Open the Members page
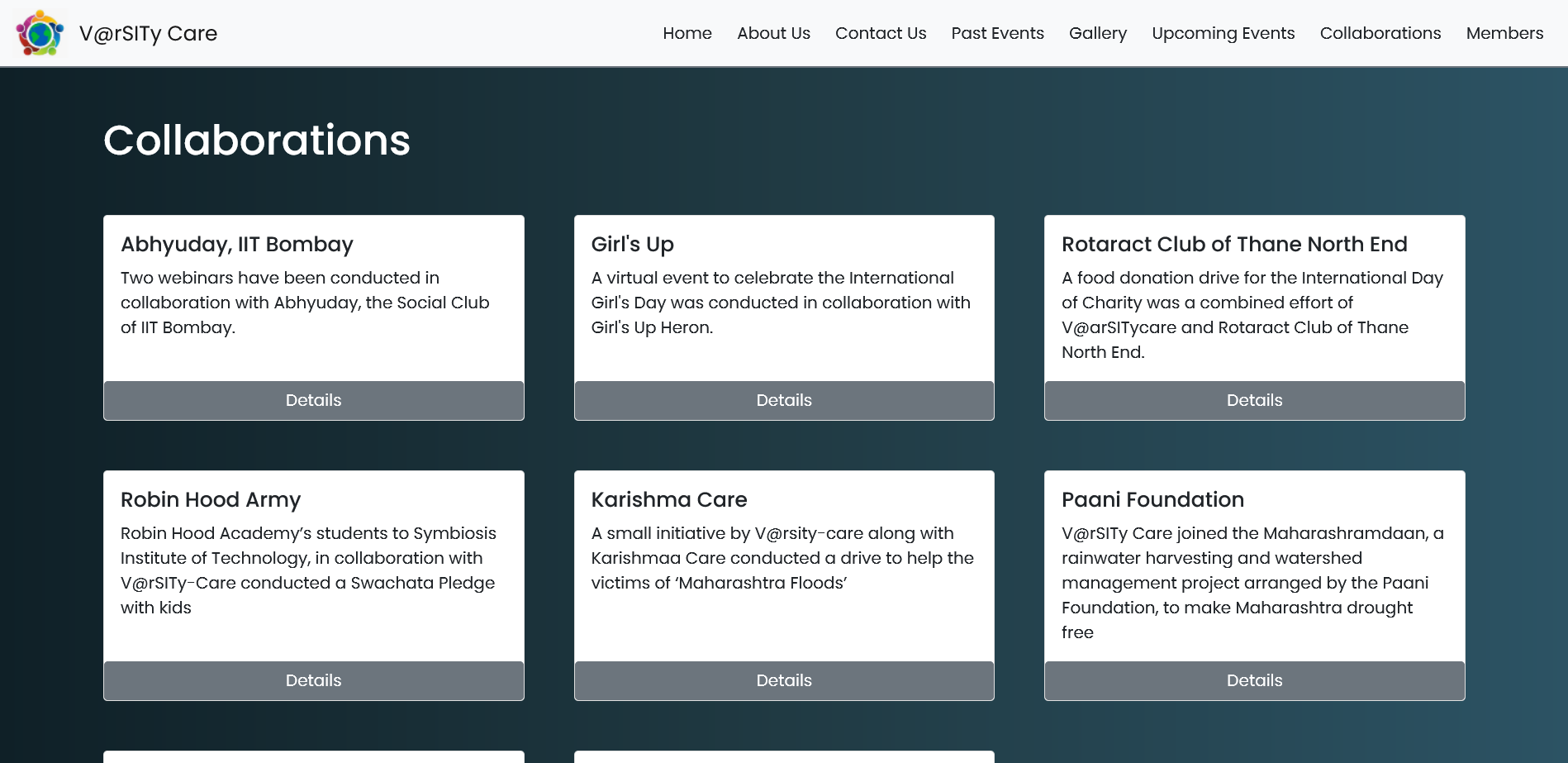The width and height of the screenshot is (1568, 763). click(x=1504, y=33)
